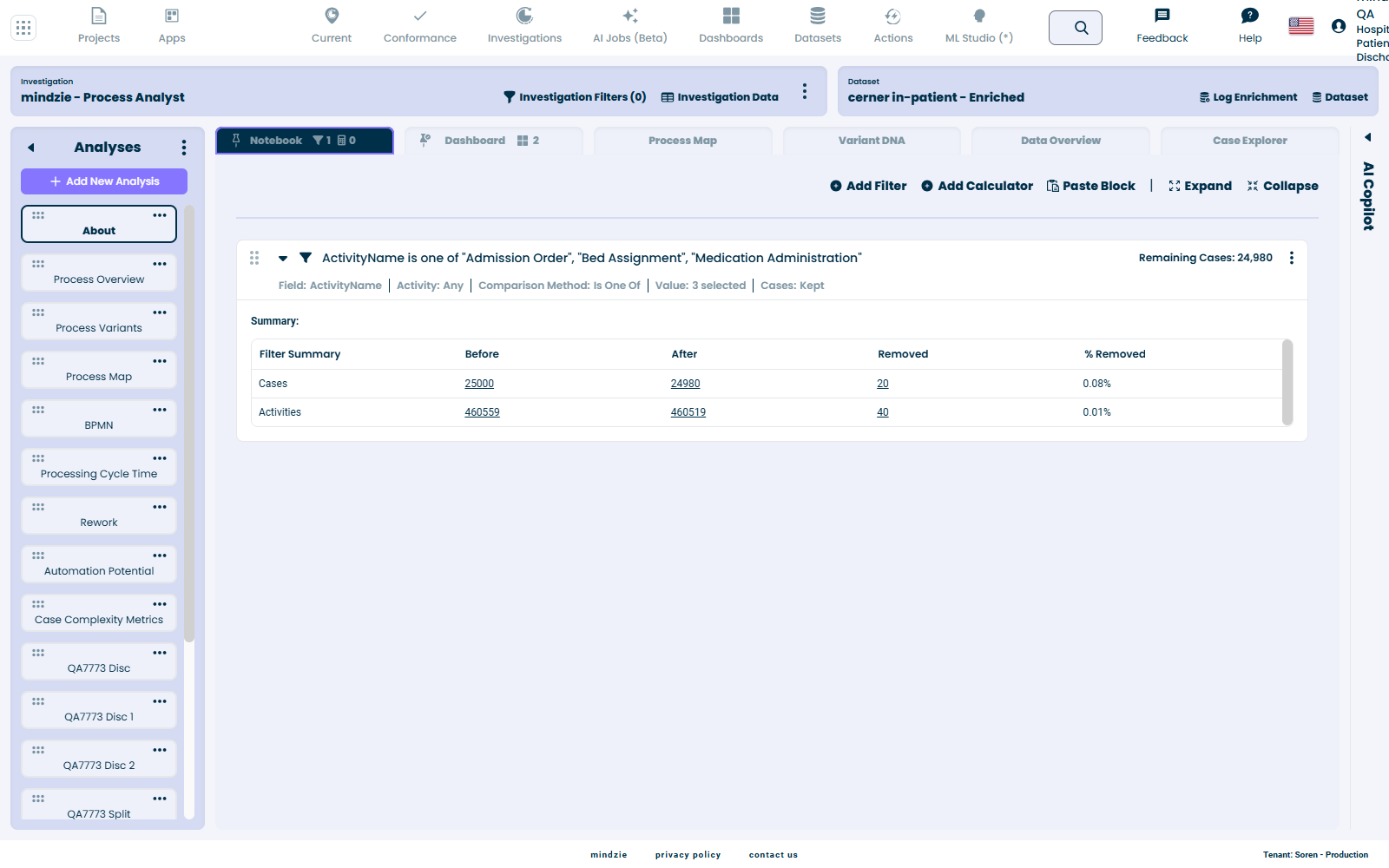Screen dimensions: 1389x868
Task: Open the Dataset button
Action: point(1340,97)
